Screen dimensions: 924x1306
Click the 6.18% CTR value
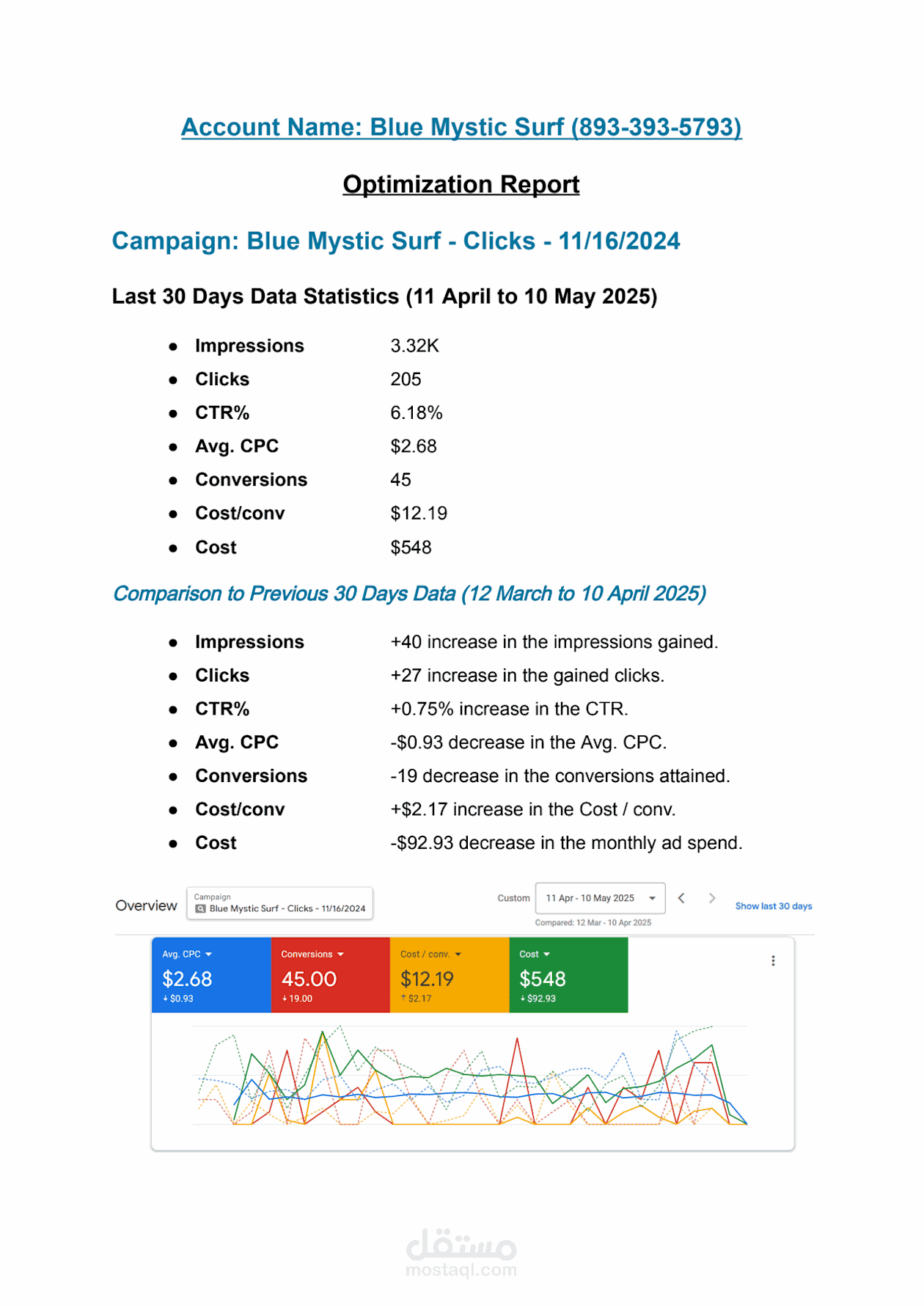(x=416, y=413)
